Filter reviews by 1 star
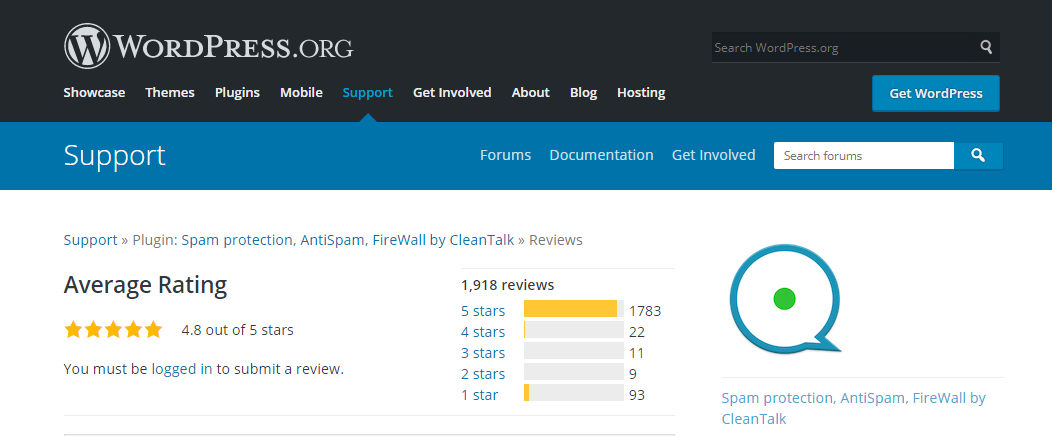 coord(480,394)
